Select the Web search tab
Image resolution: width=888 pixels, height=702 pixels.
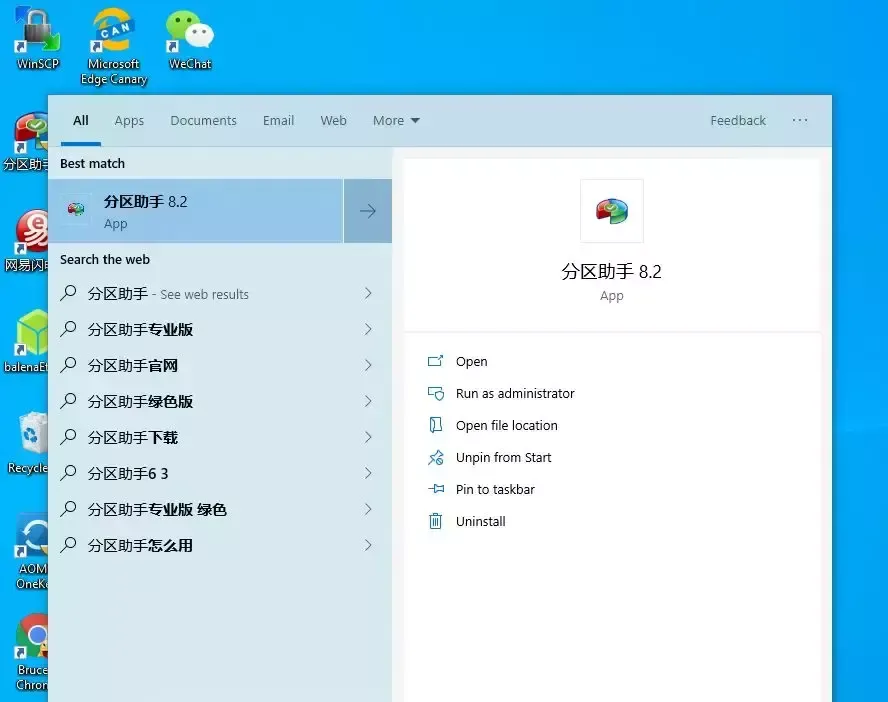333,121
